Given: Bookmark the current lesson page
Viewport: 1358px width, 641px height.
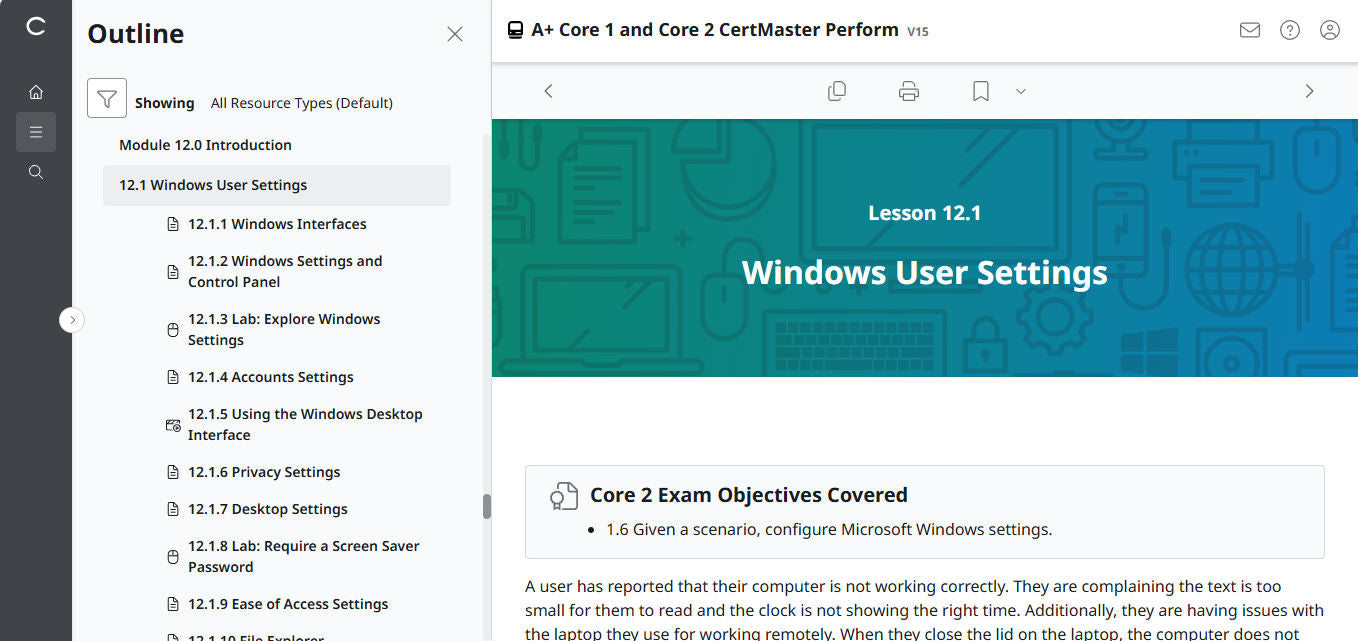Looking at the screenshot, I should click(979, 90).
